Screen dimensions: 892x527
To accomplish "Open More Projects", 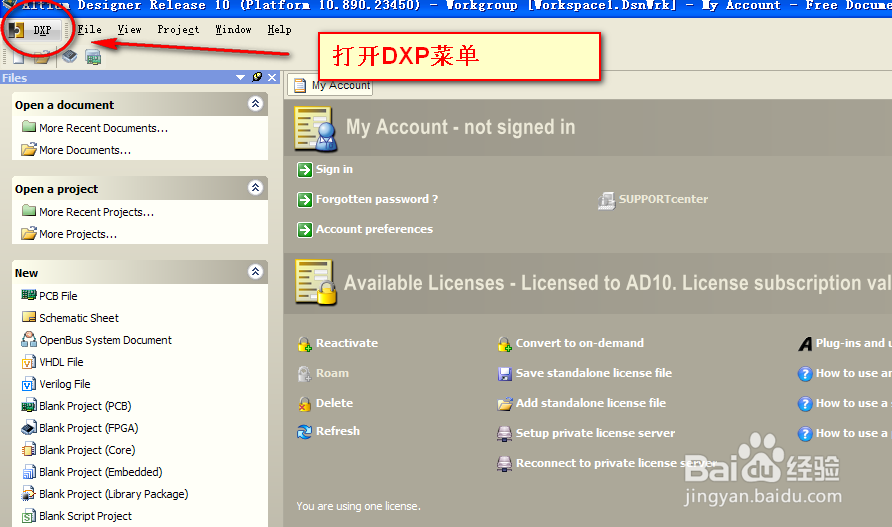I will pos(78,234).
